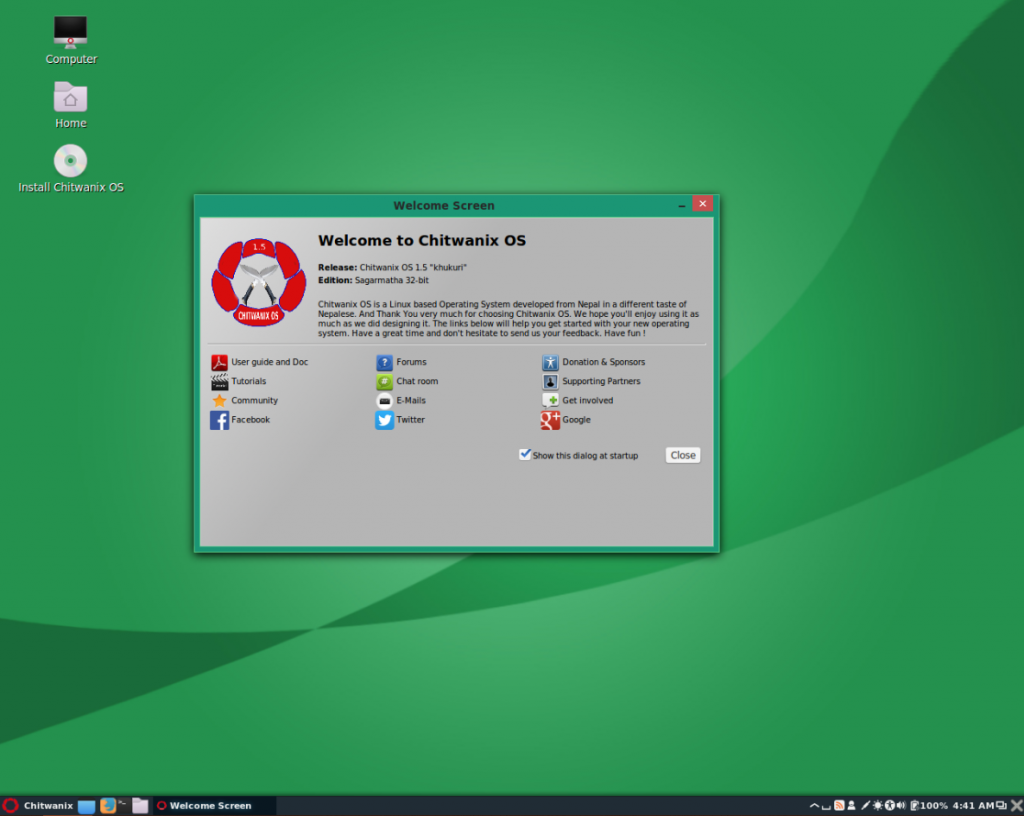Open the Facebook icon
Image resolution: width=1024 pixels, height=816 pixels.
pos(219,420)
